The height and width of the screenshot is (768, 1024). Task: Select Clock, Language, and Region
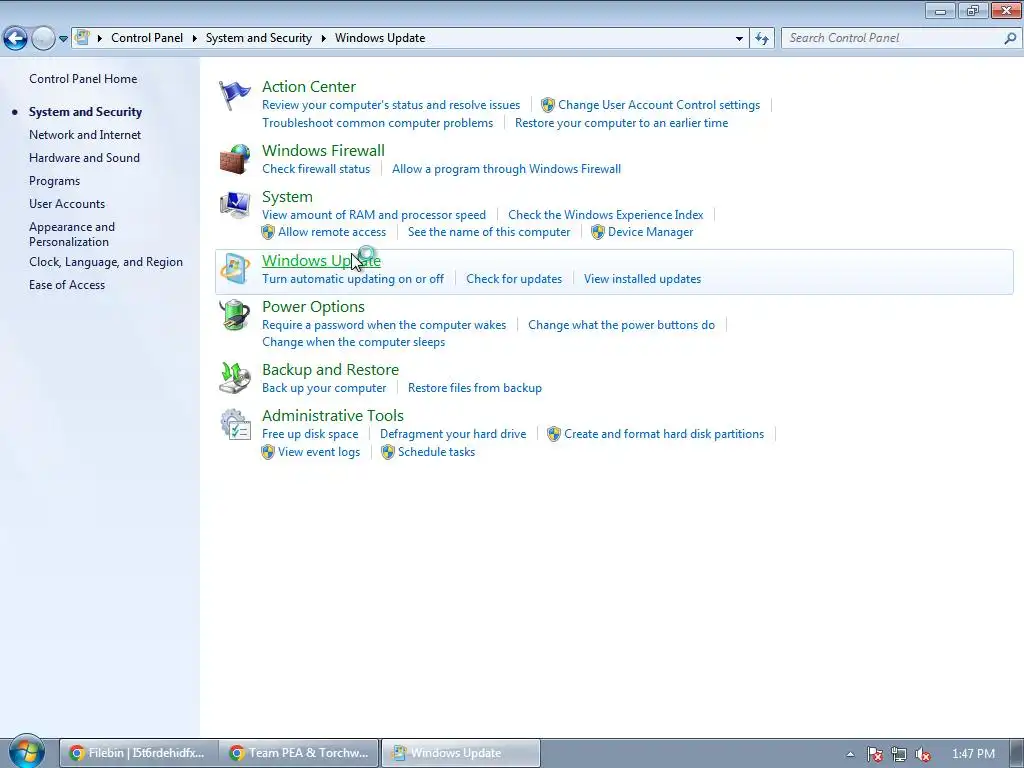pos(106,262)
